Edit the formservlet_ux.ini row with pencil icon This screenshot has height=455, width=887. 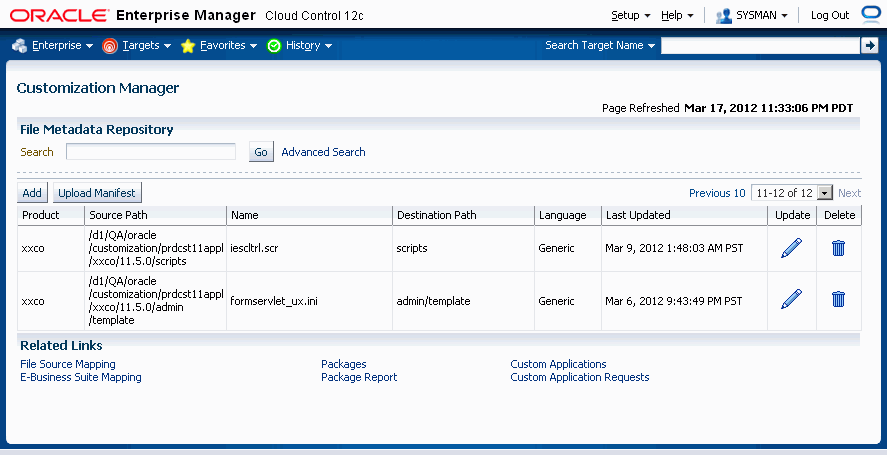(791, 299)
